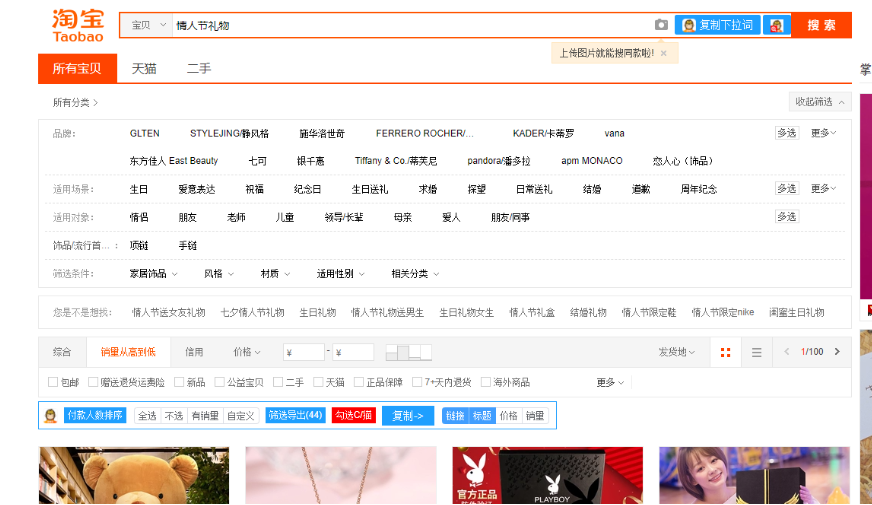Expand 所有分类 breadcrumb

point(75,102)
